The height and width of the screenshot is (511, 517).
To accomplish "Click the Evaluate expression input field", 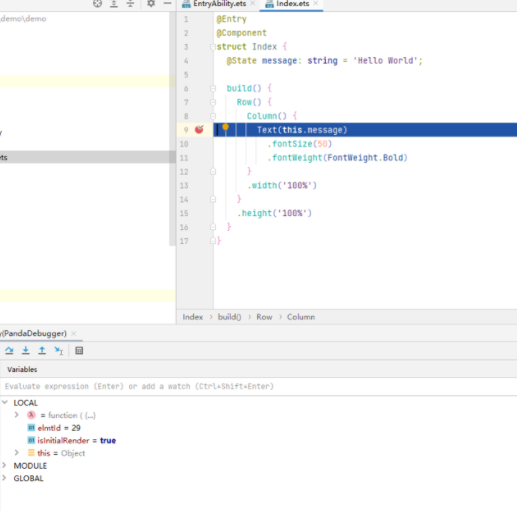I will pyautogui.click(x=258, y=386).
